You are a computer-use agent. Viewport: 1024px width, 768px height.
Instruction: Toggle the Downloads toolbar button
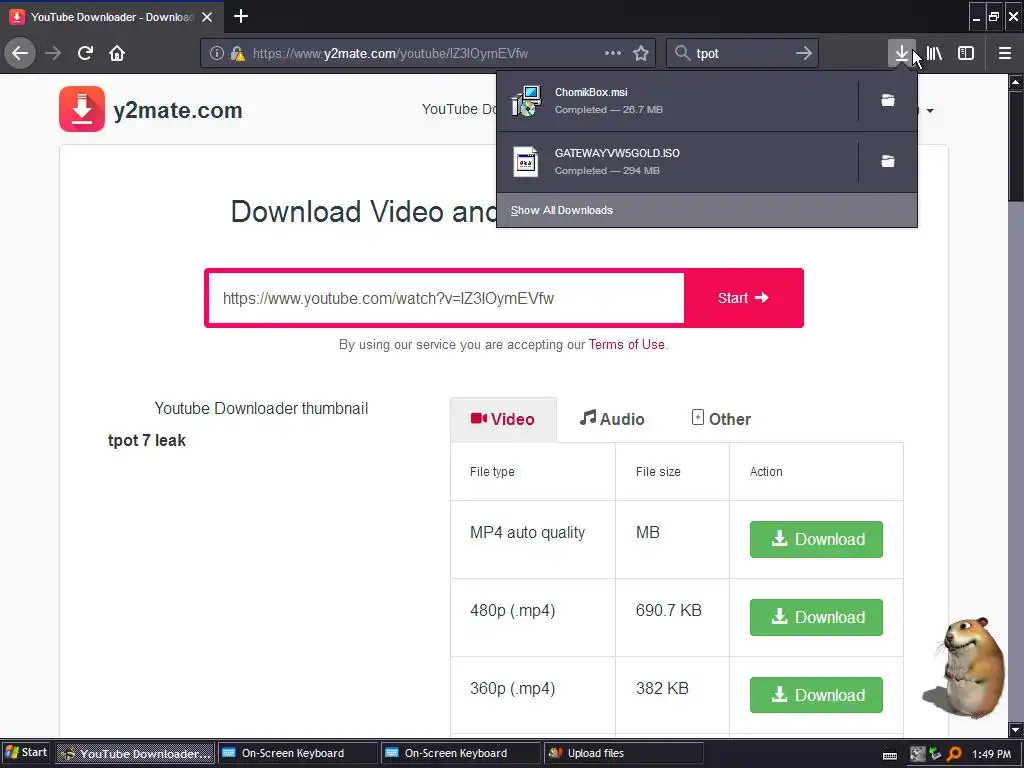[x=901, y=53]
